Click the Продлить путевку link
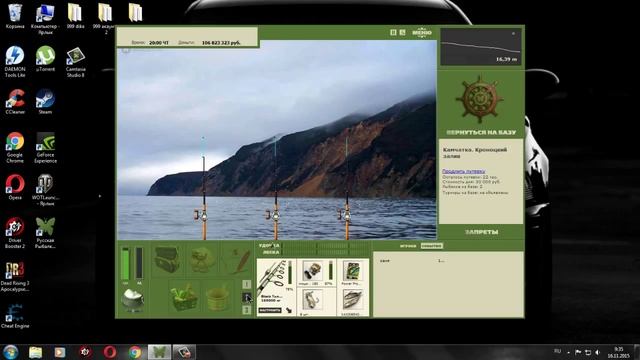 point(463,171)
